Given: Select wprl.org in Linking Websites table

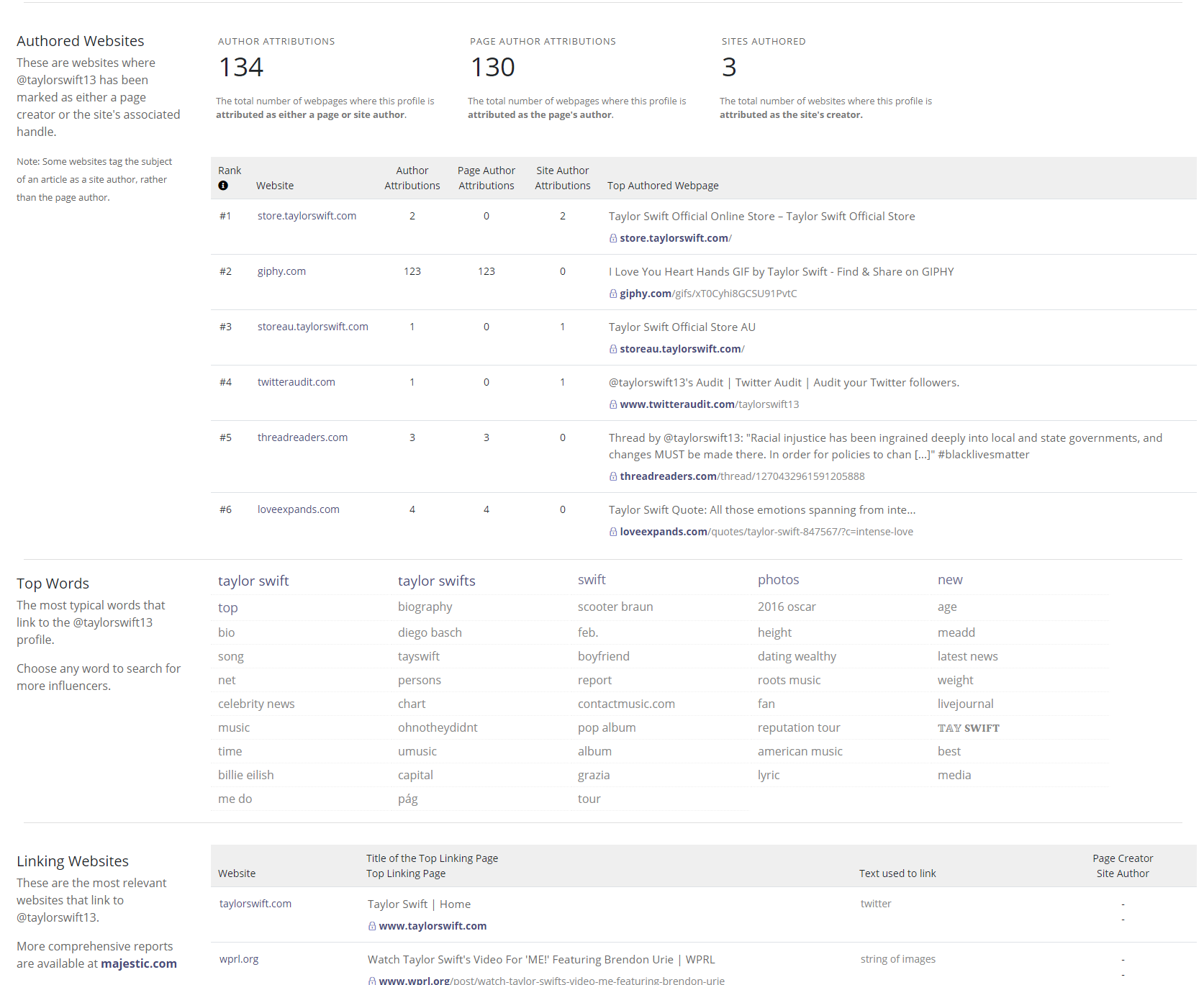Looking at the screenshot, I should tap(239, 959).
